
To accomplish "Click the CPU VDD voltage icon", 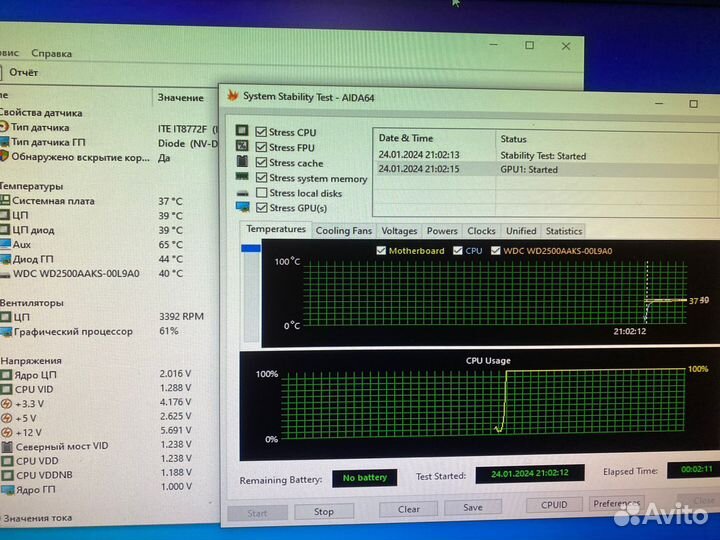I will [7, 461].
